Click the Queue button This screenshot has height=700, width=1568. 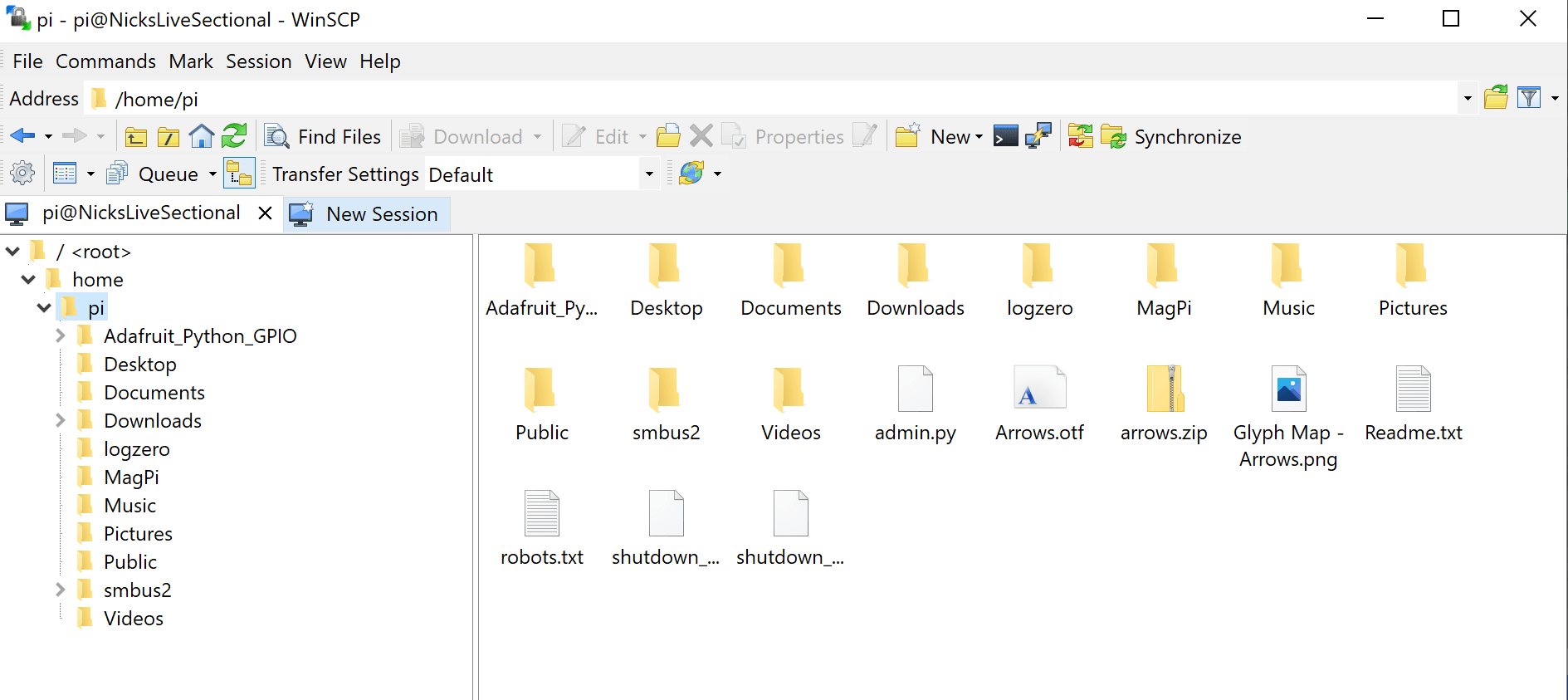click(153, 174)
